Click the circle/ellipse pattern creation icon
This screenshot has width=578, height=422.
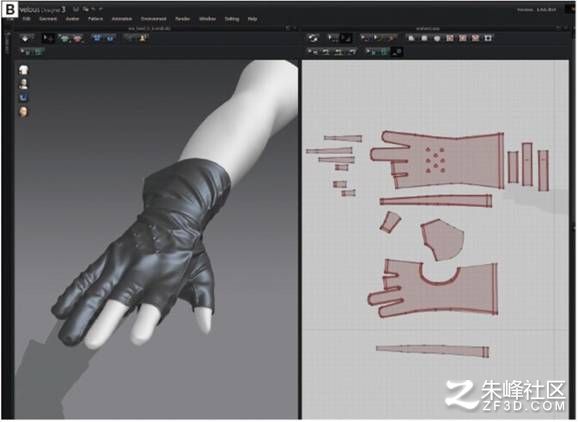tap(437, 38)
